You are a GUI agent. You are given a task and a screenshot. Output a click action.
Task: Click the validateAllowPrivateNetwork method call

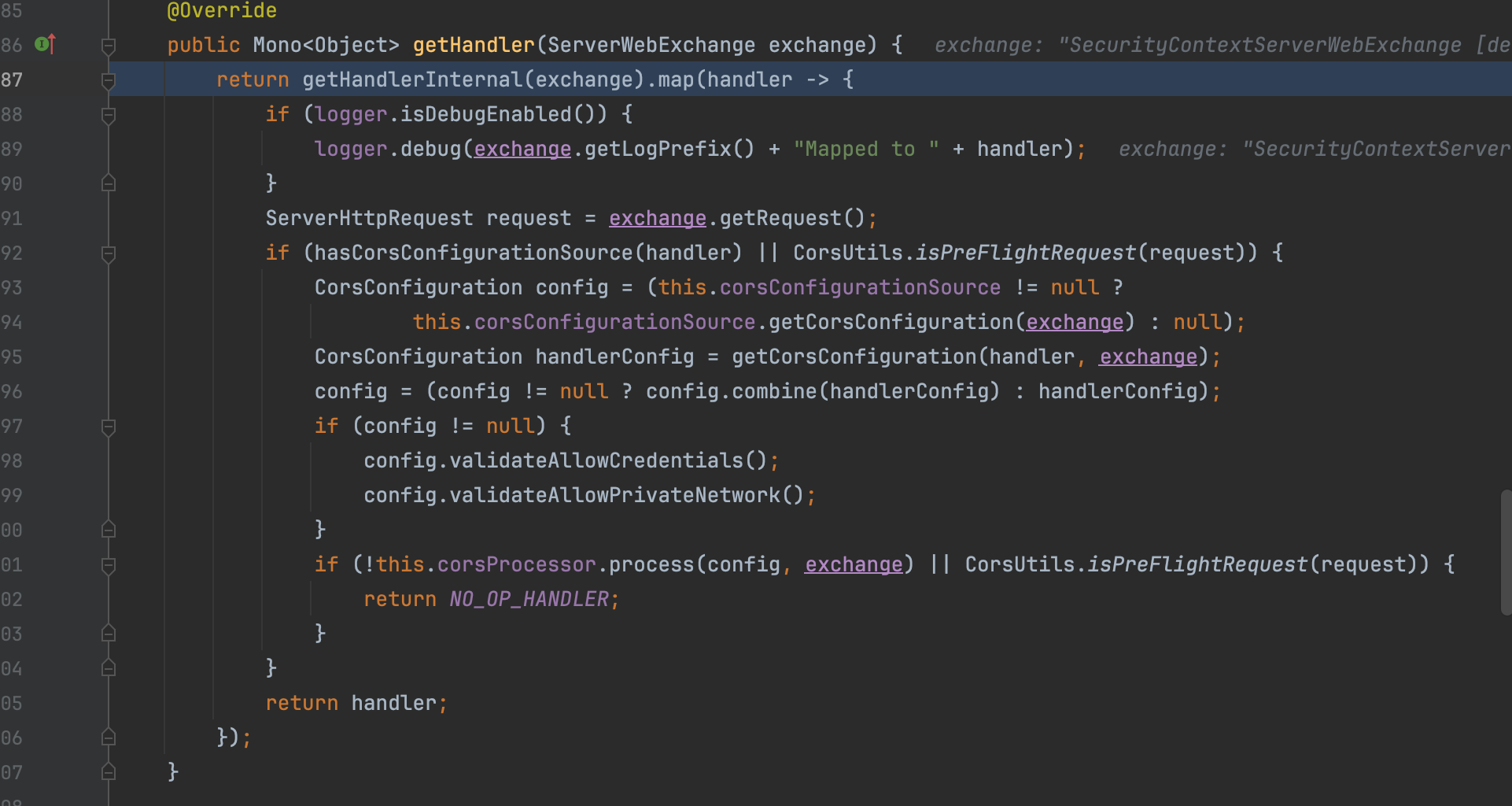[x=614, y=495]
